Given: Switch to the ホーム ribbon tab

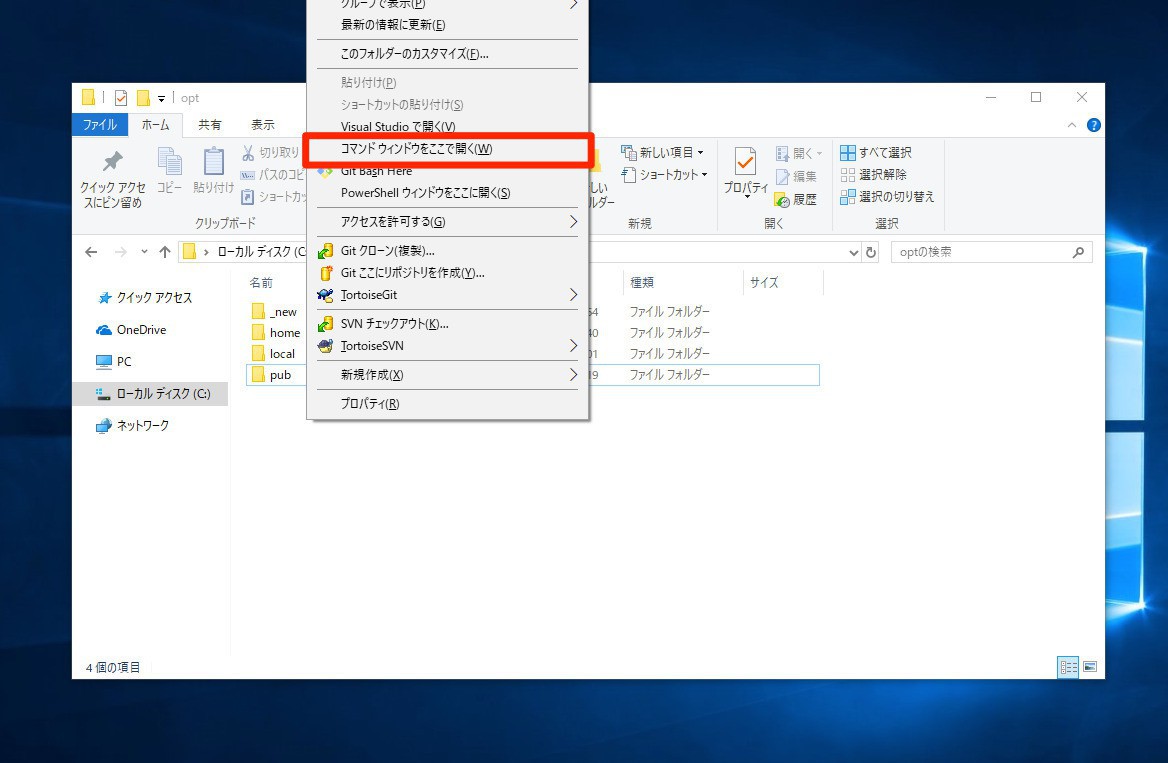Looking at the screenshot, I should tap(155, 124).
